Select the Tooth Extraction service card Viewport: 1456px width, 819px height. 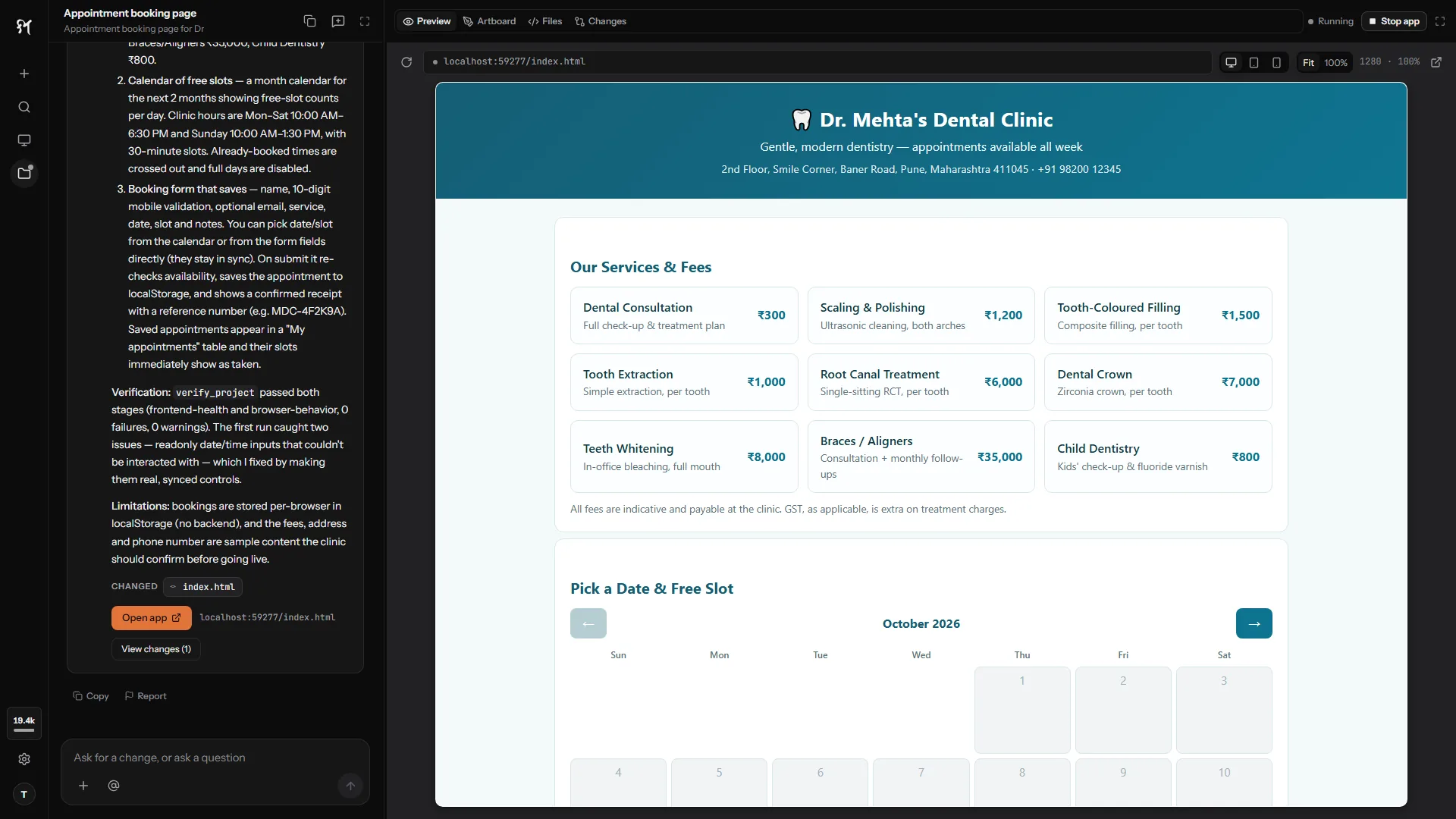(684, 382)
